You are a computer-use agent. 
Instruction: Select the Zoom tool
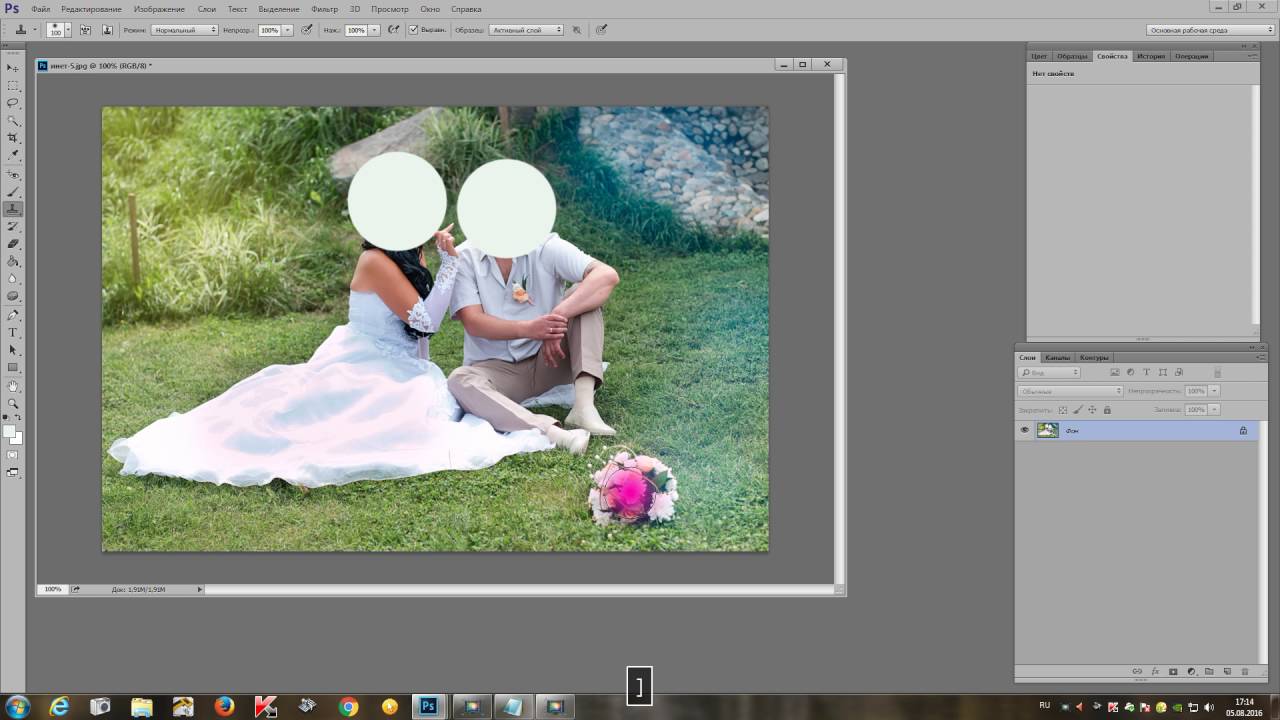[x=13, y=404]
